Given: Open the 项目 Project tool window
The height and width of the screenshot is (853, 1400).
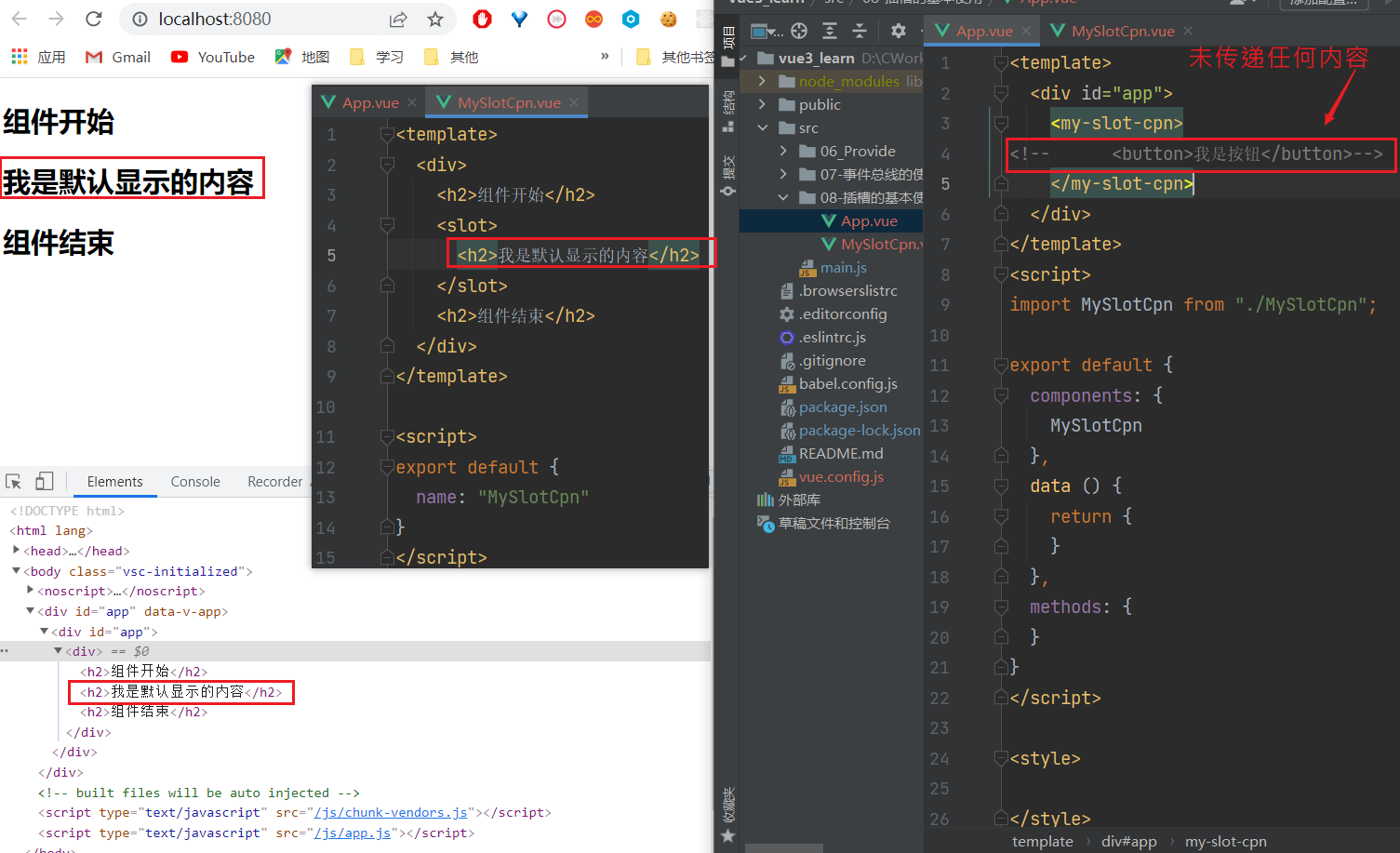Looking at the screenshot, I should pyautogui.click(x=728, y=47).
